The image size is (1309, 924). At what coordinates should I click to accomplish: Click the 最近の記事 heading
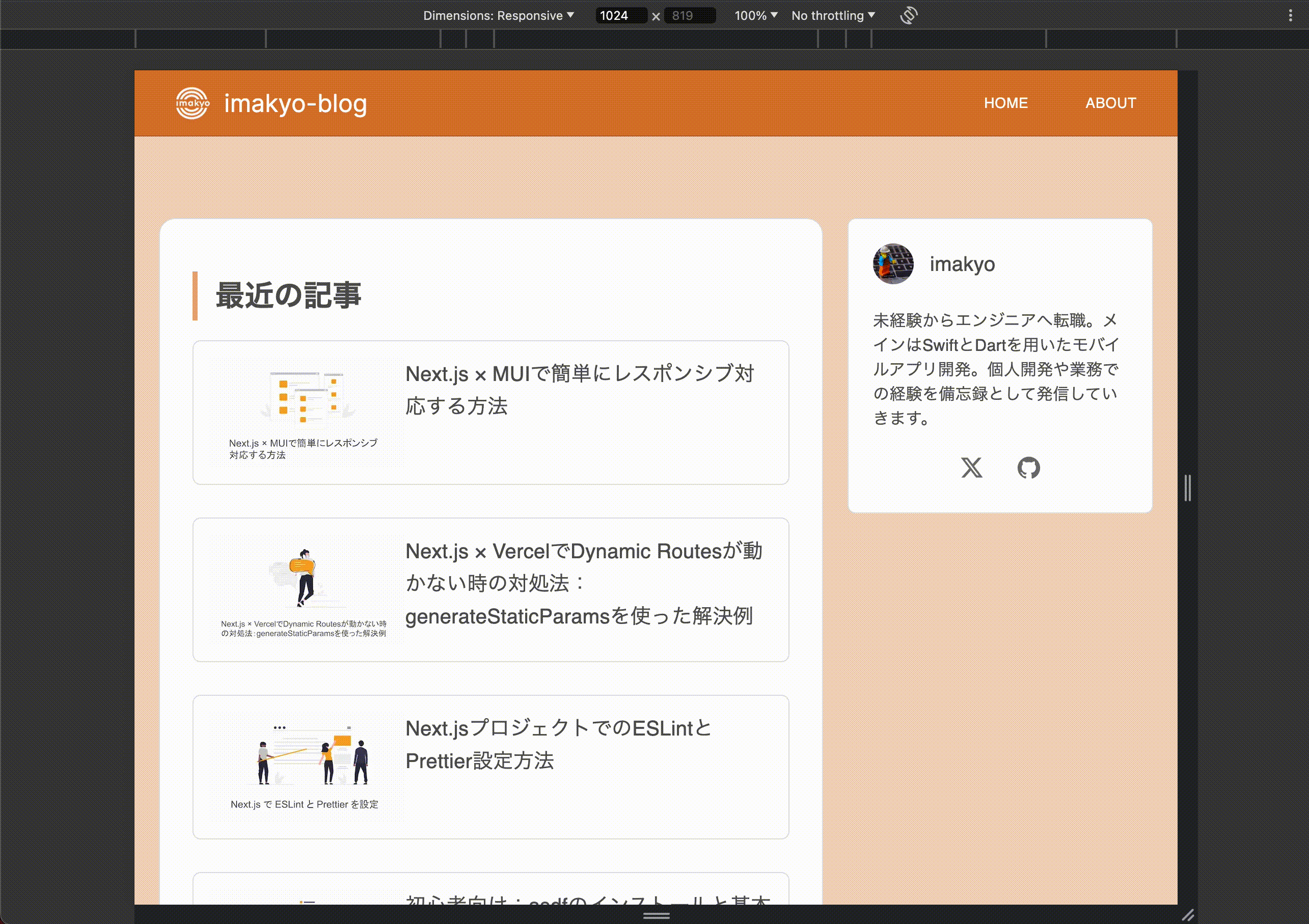(288, 296)
